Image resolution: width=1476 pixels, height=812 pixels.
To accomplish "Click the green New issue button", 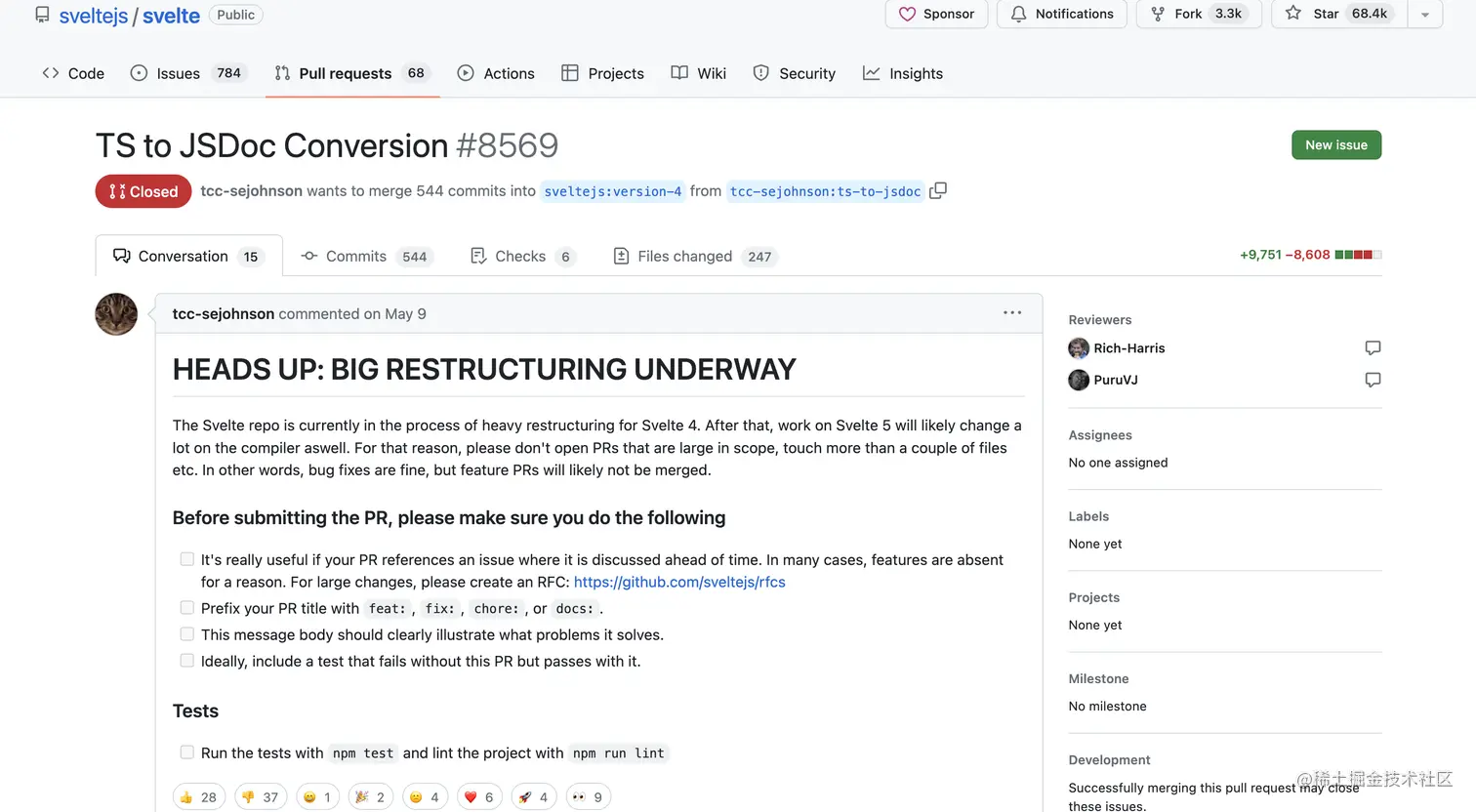I will (1335, 144).
